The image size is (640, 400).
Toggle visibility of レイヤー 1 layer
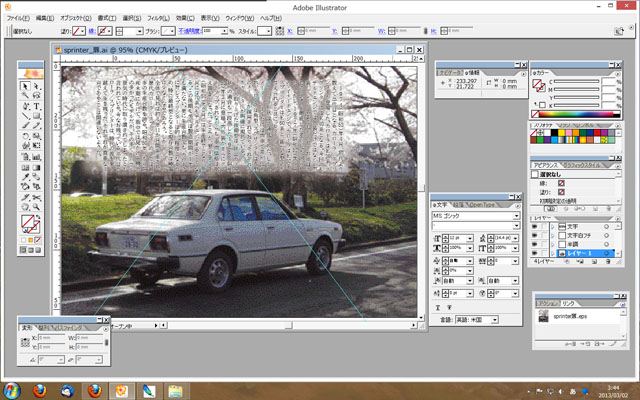pos(535,253)
